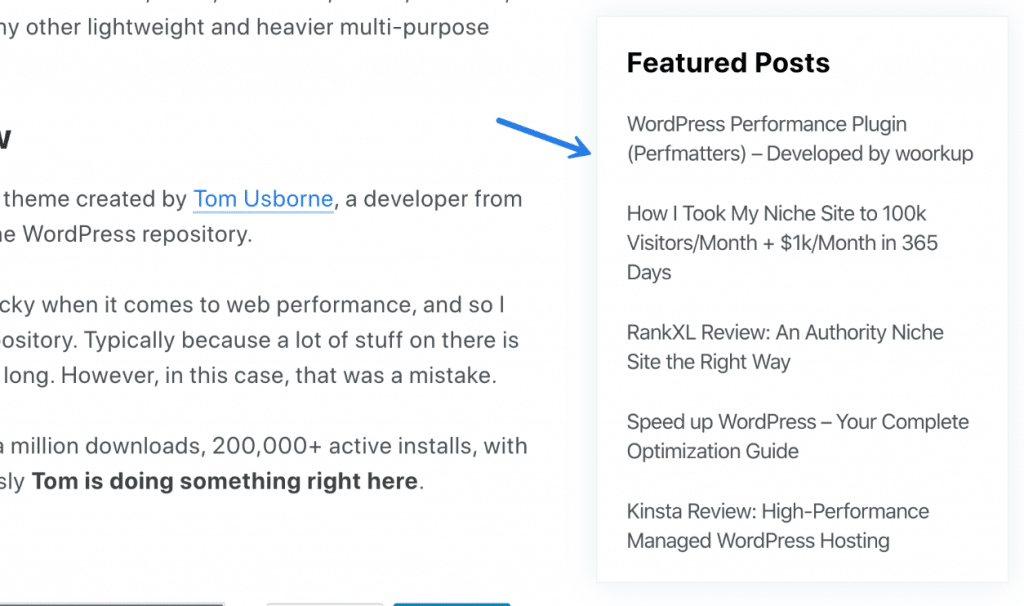Click the 'Optimization Guide' text line
The height and width of the screenshot is (606, 1024).
click(712, 451)
